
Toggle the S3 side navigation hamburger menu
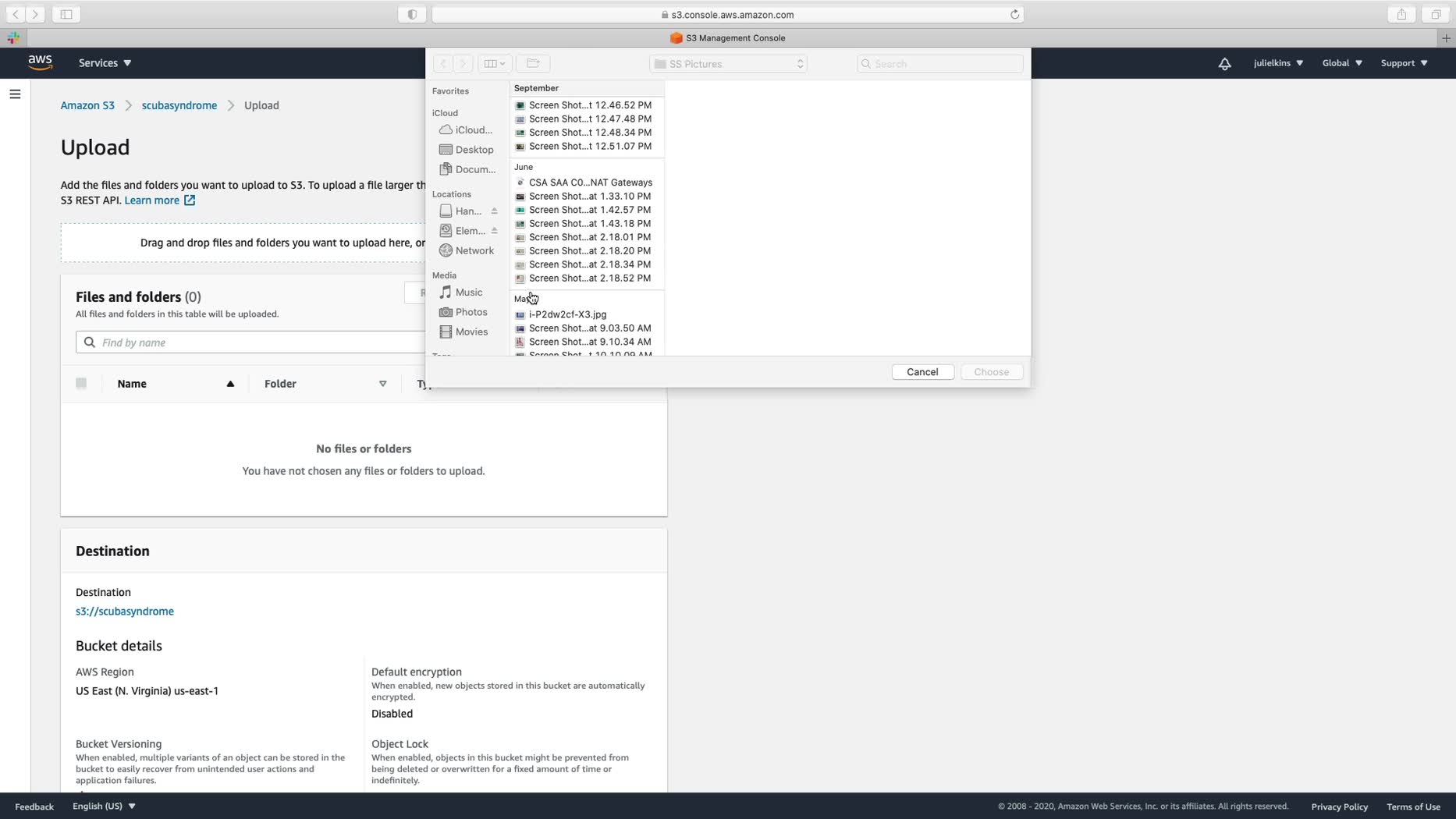click(x=15, y=94)
